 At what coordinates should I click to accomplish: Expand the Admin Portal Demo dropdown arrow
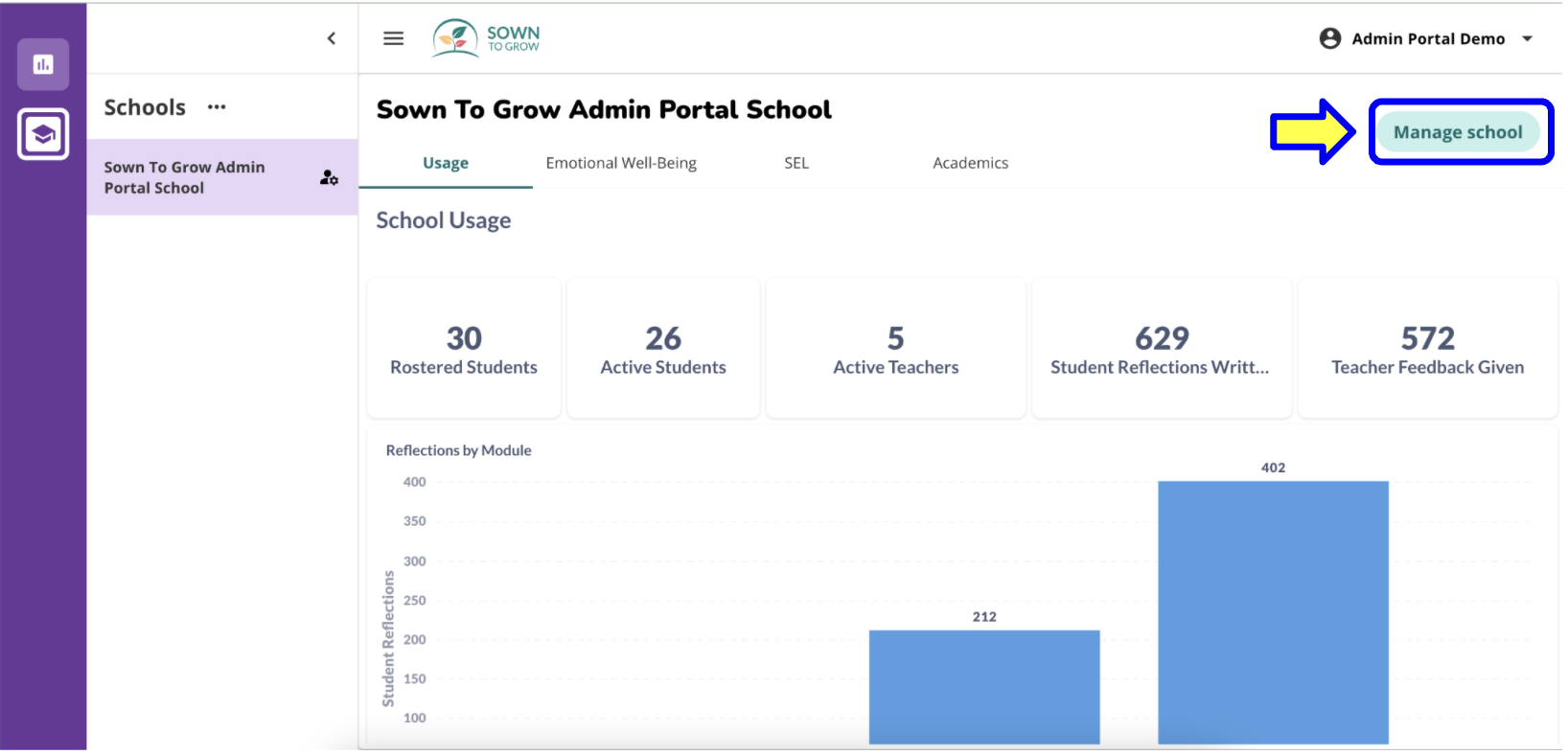[1527, 39]
